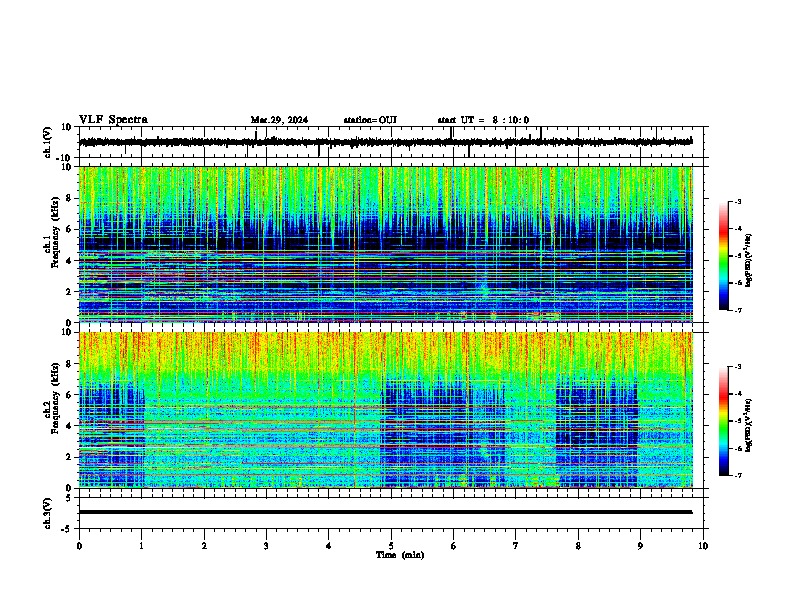Image resolution: width=792 pixels, height=612 pixels.
Task: Click the Time (min) axis title
Action: click(x=400, y=555)
